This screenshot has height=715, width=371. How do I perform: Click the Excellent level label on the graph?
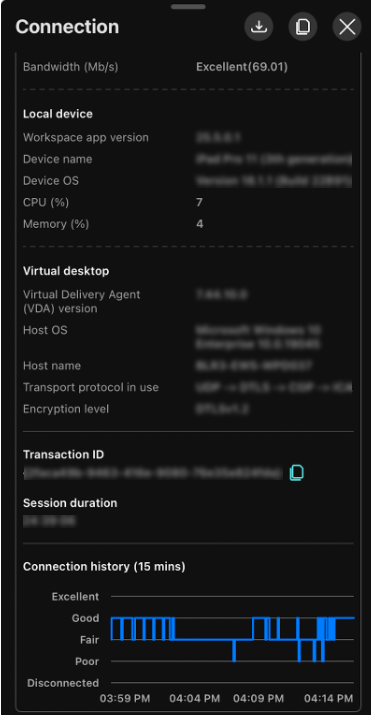[x=75, y=596]
